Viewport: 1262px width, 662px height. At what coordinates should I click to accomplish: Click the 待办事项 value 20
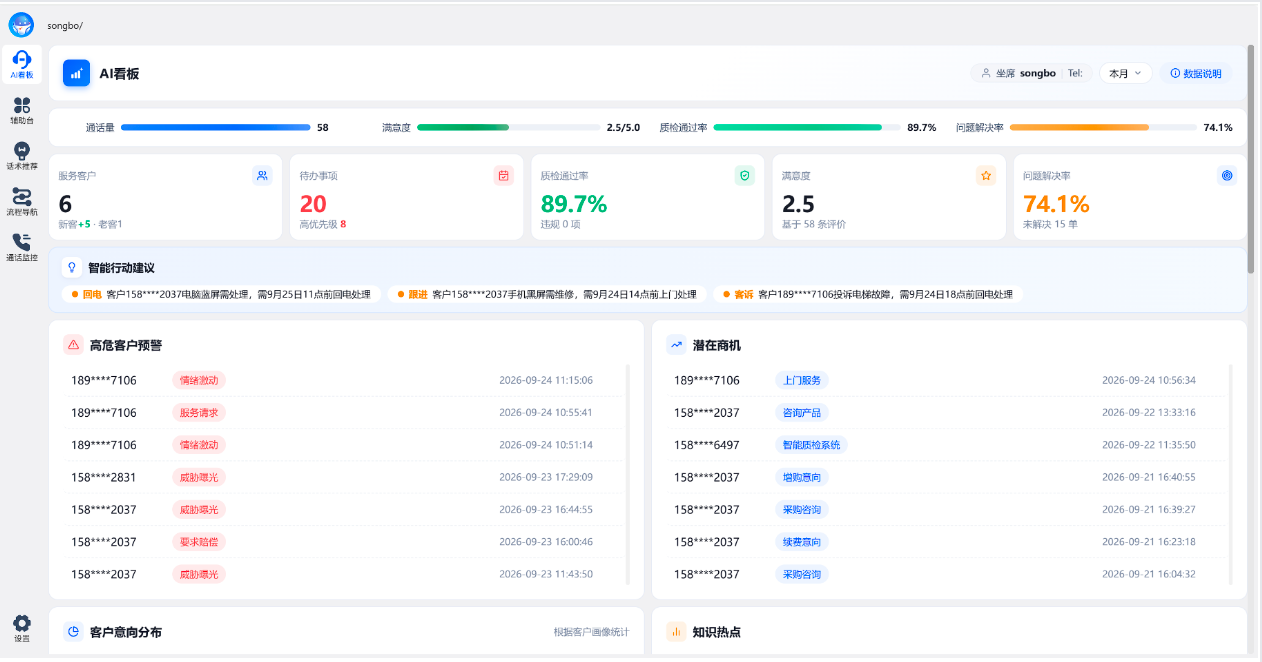click(313, 204)
